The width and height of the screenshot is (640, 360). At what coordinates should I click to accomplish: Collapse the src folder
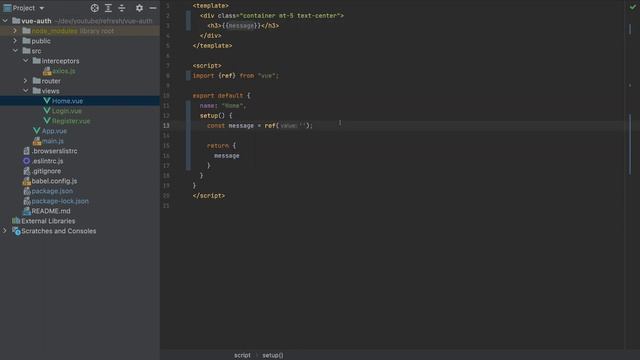pos(15,51)
